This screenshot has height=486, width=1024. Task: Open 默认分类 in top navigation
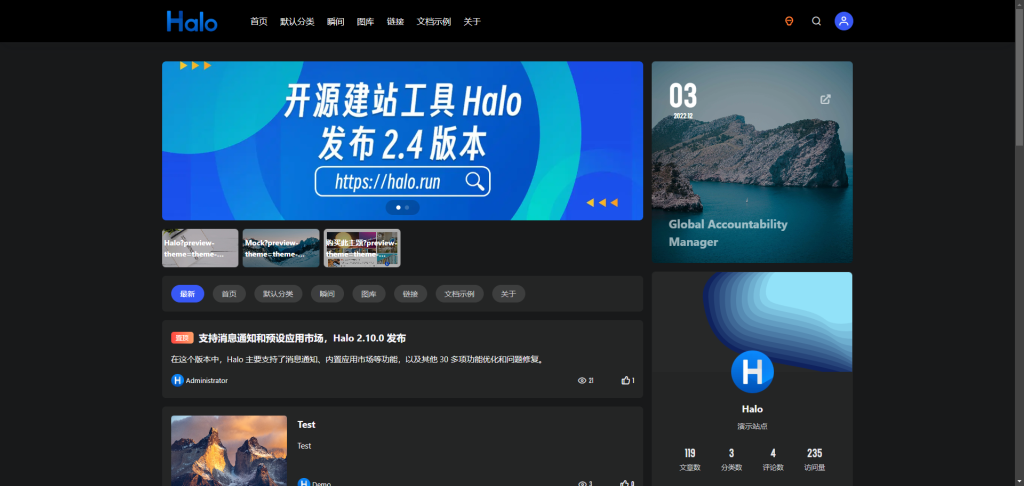[297, 22]
